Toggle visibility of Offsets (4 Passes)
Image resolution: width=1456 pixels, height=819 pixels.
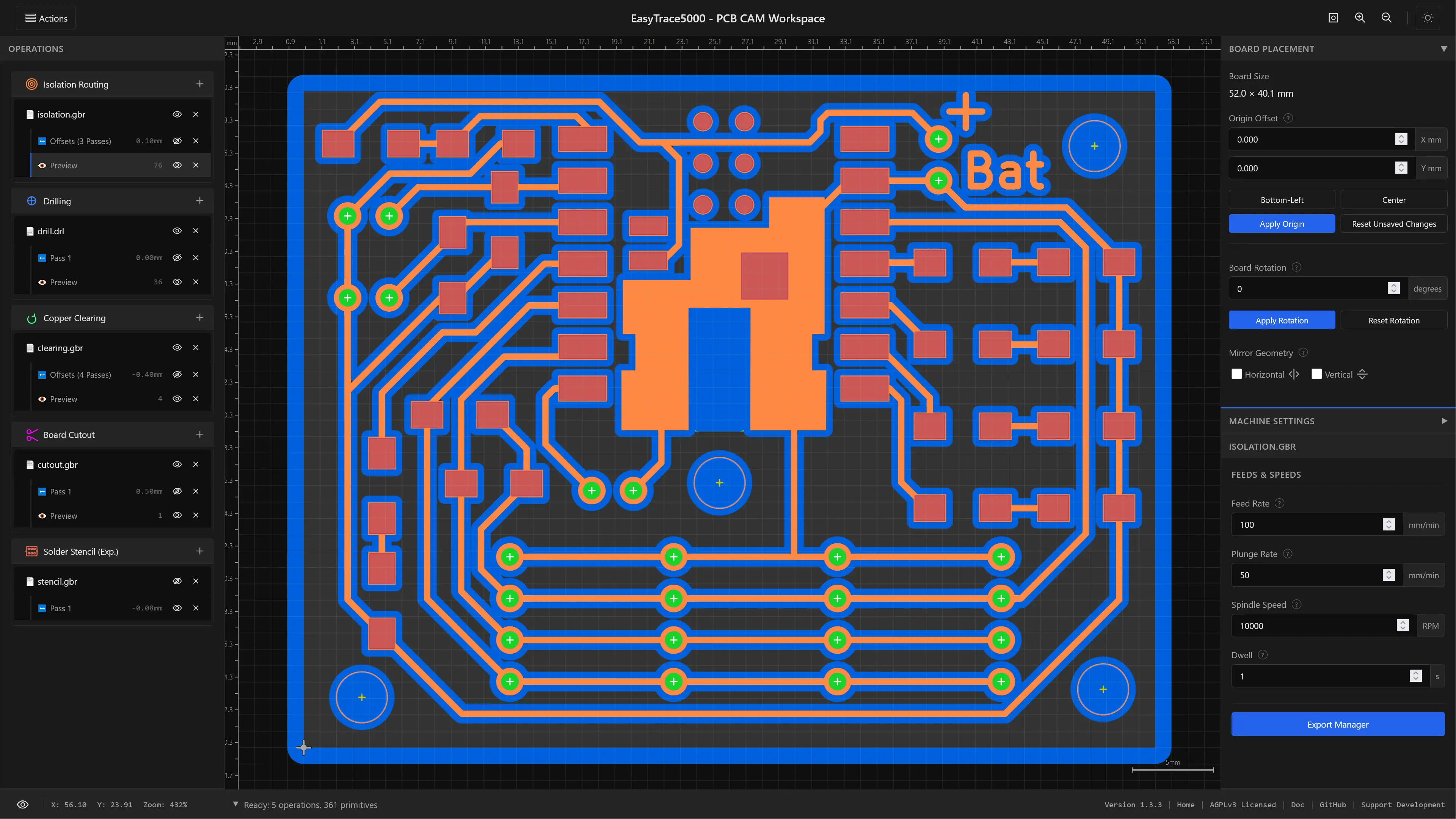(x=177, y=374)
